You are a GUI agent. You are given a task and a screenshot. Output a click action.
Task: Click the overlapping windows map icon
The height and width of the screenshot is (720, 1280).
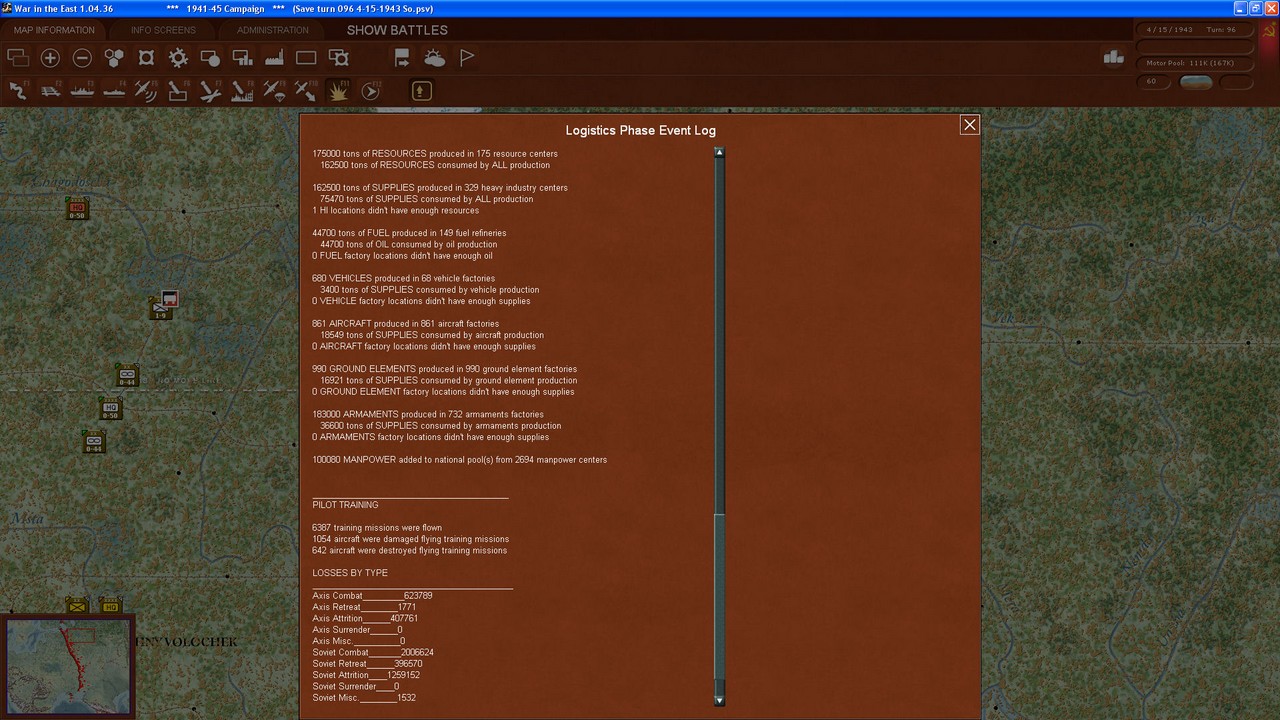pyautogui.click(x=18, y=58)
